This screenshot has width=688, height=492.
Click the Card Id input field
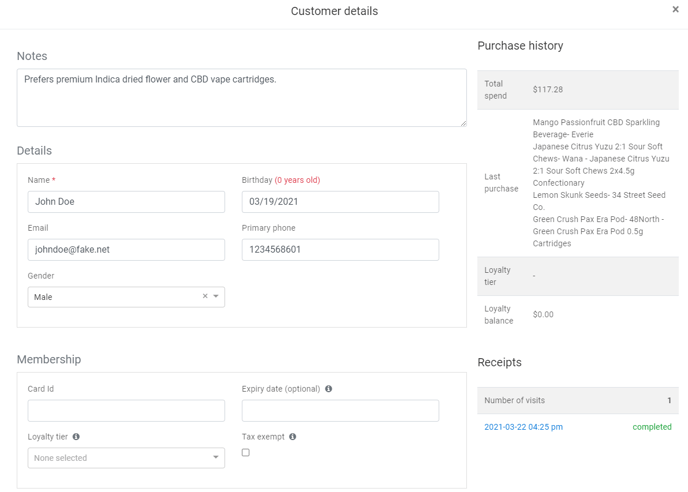[126, 411]
